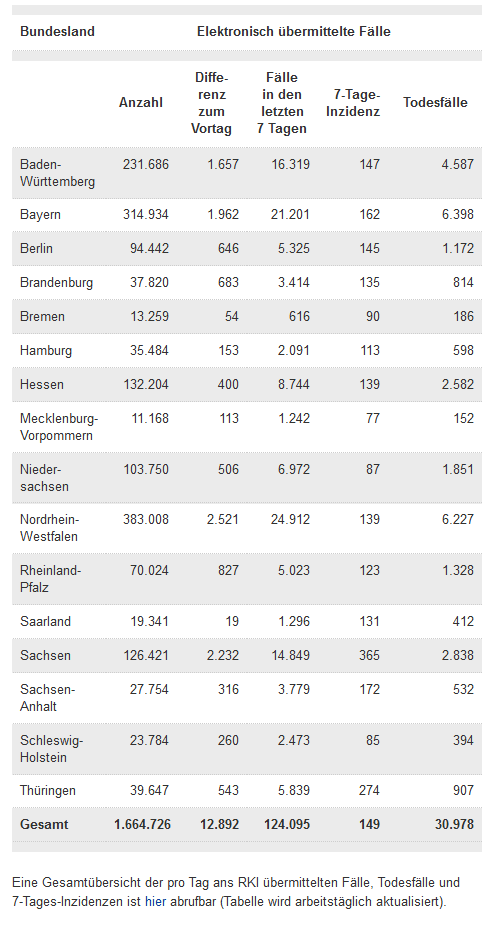Select the Mecklenburg-Vorpommern row label
Viewport: 500px width, 942px height.
click(59, 427)
